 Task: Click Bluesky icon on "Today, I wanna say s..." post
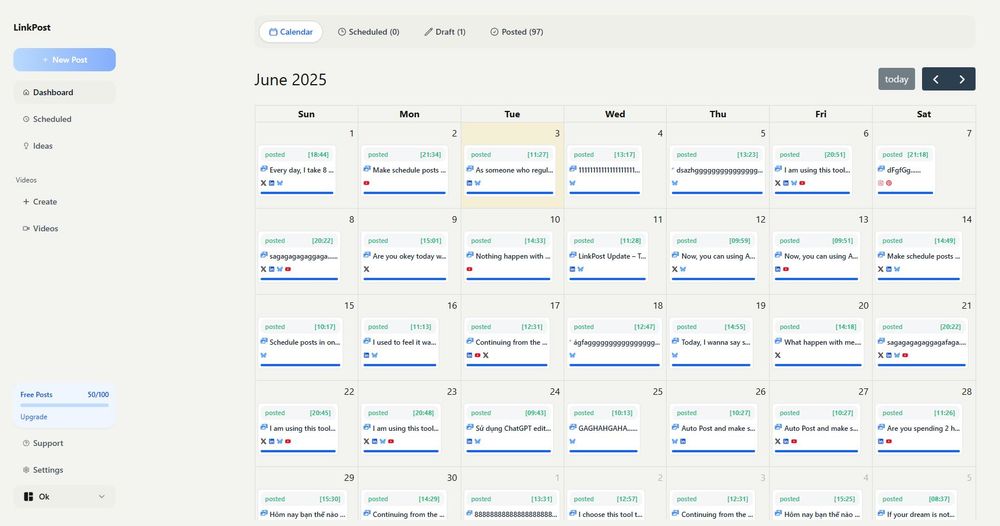[675, 355]
